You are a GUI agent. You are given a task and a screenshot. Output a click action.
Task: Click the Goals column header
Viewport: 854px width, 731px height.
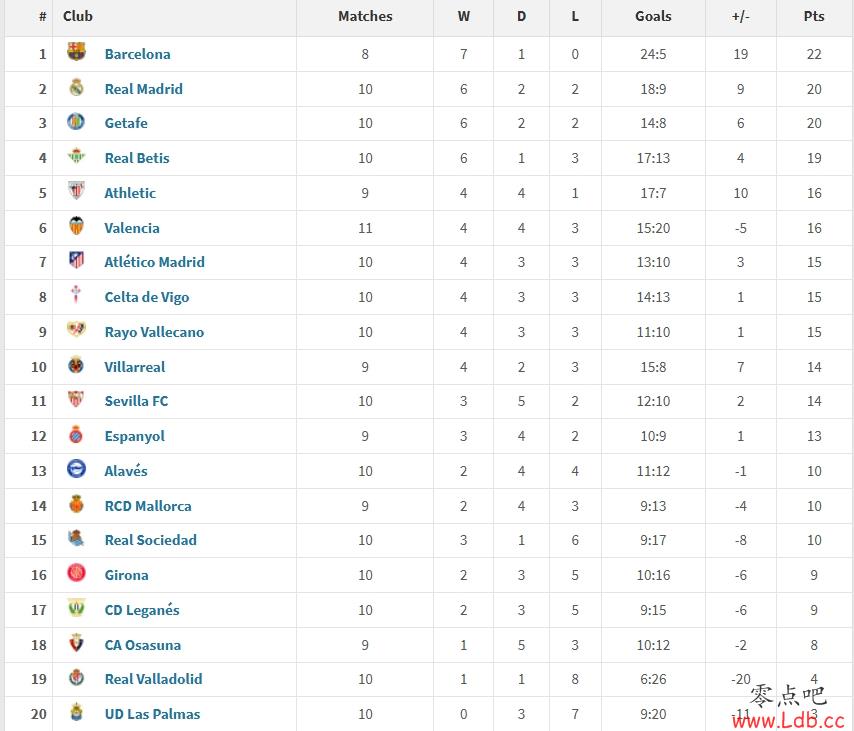click(653, 16)
